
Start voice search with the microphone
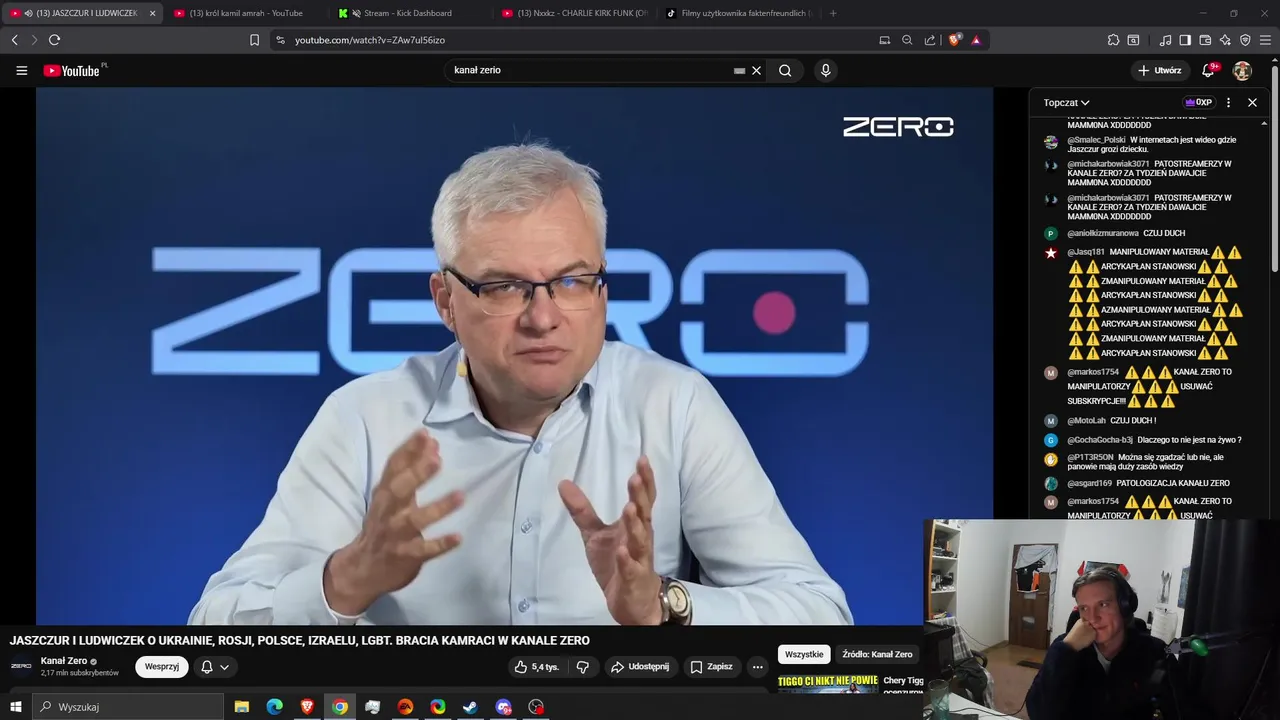coord(825,71)
